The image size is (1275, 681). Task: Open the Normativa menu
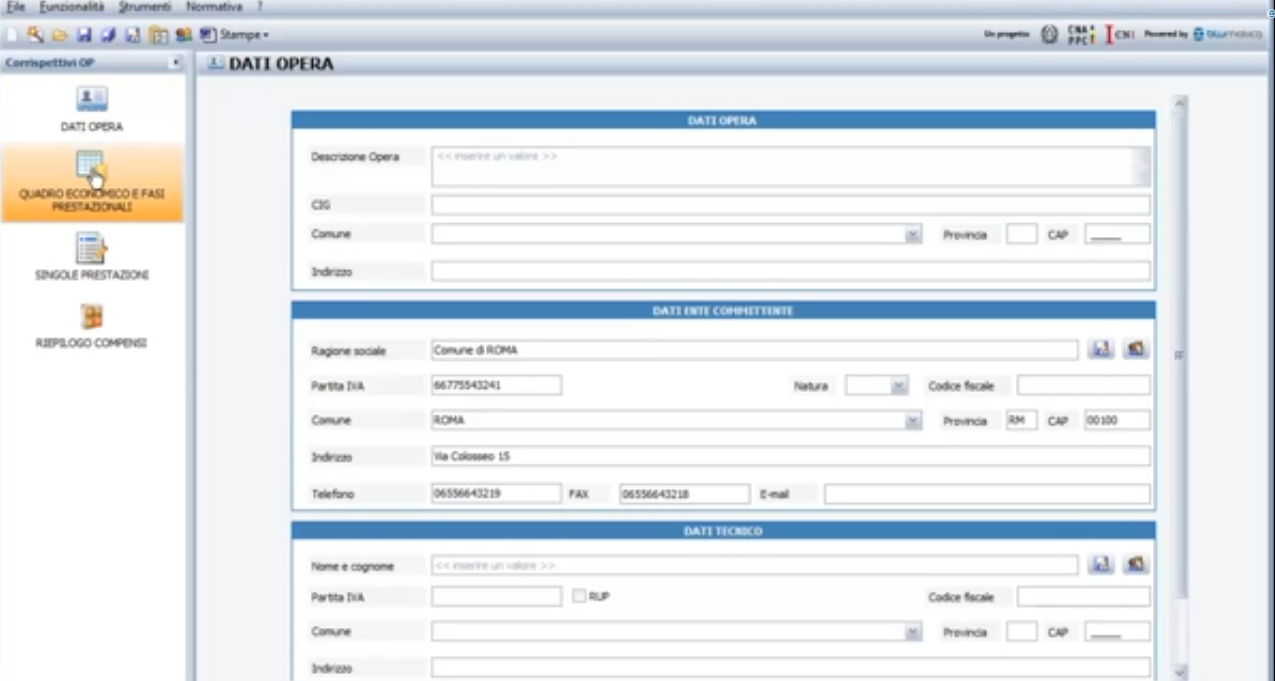213,7
